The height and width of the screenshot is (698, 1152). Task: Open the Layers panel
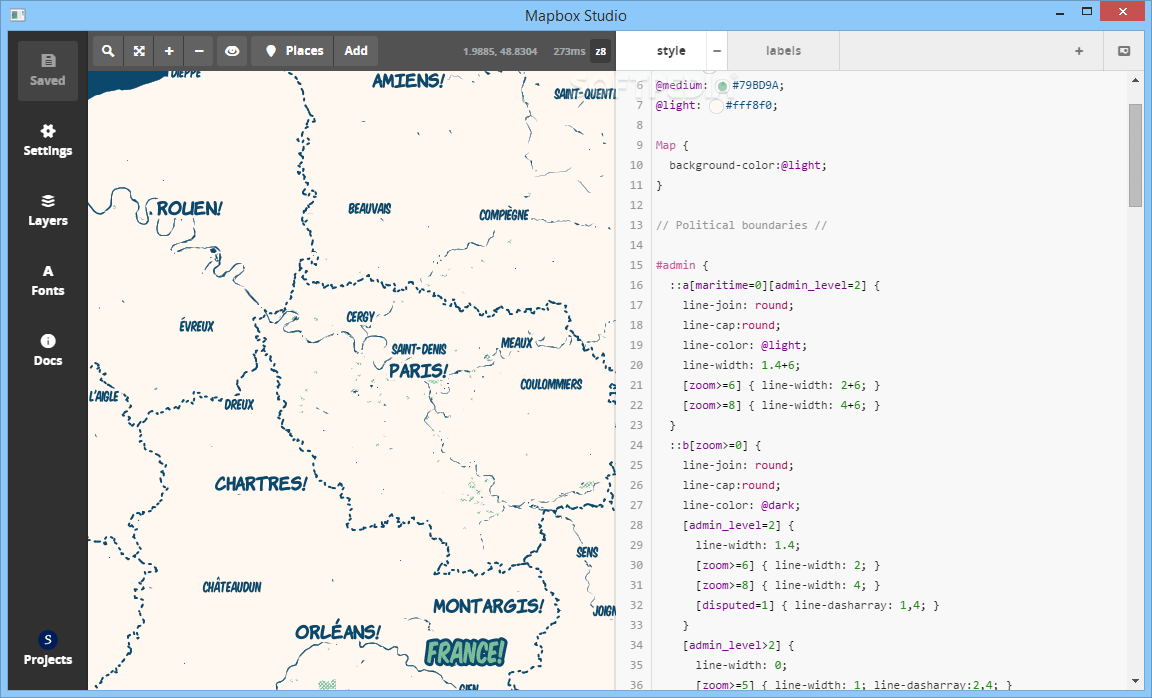(48, 210)
